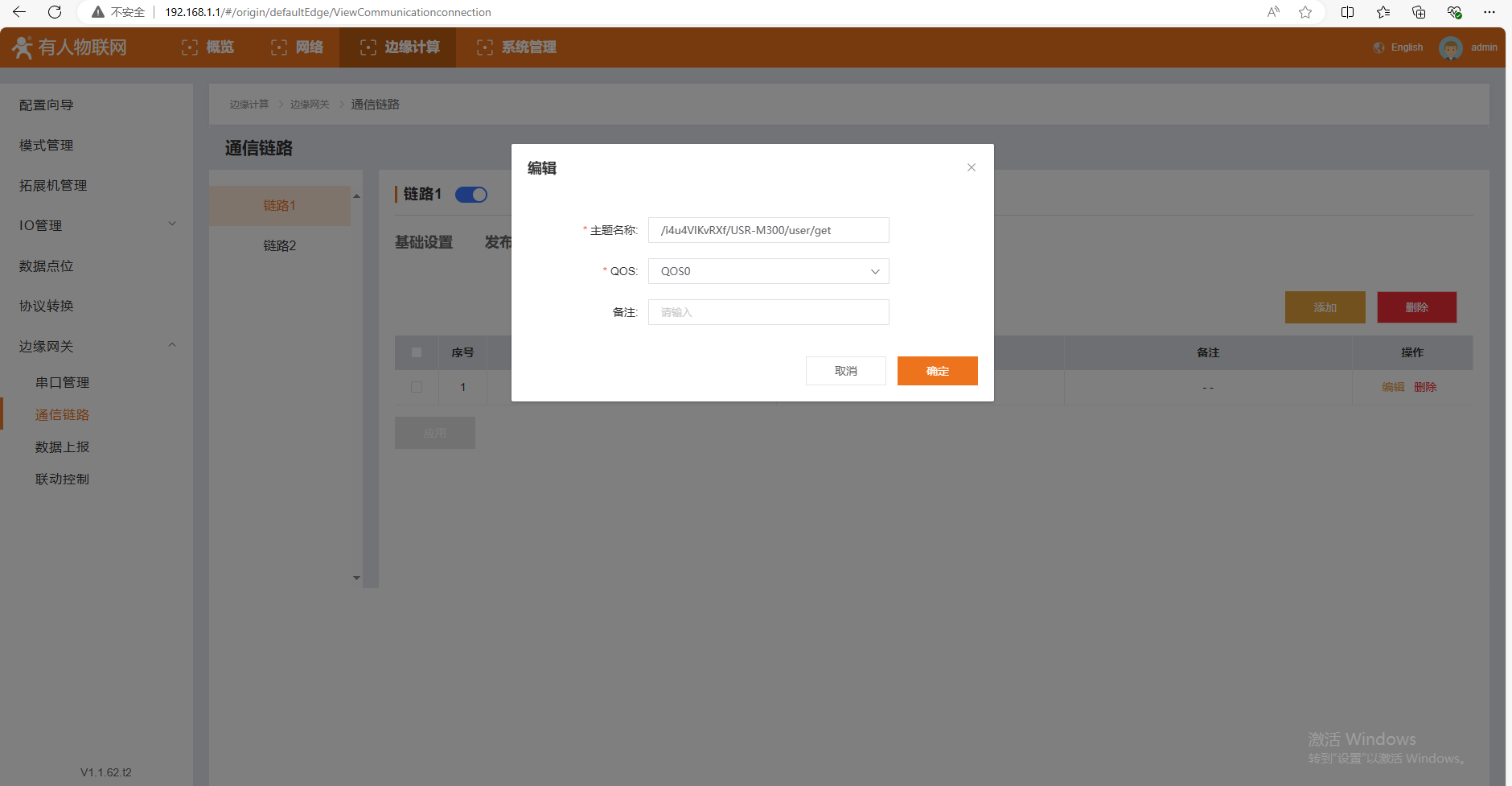
Task: Close the edit dialog with X
Action: (x=972, y=167)
